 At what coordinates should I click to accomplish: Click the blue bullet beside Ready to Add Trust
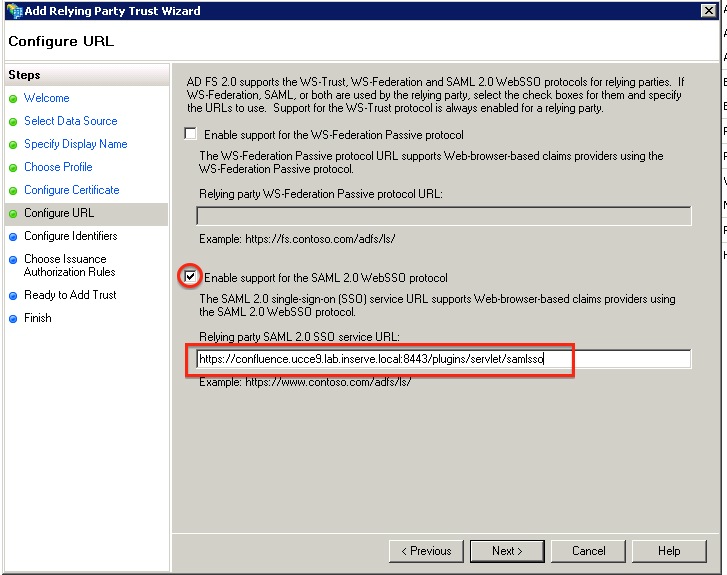point(13,295)
